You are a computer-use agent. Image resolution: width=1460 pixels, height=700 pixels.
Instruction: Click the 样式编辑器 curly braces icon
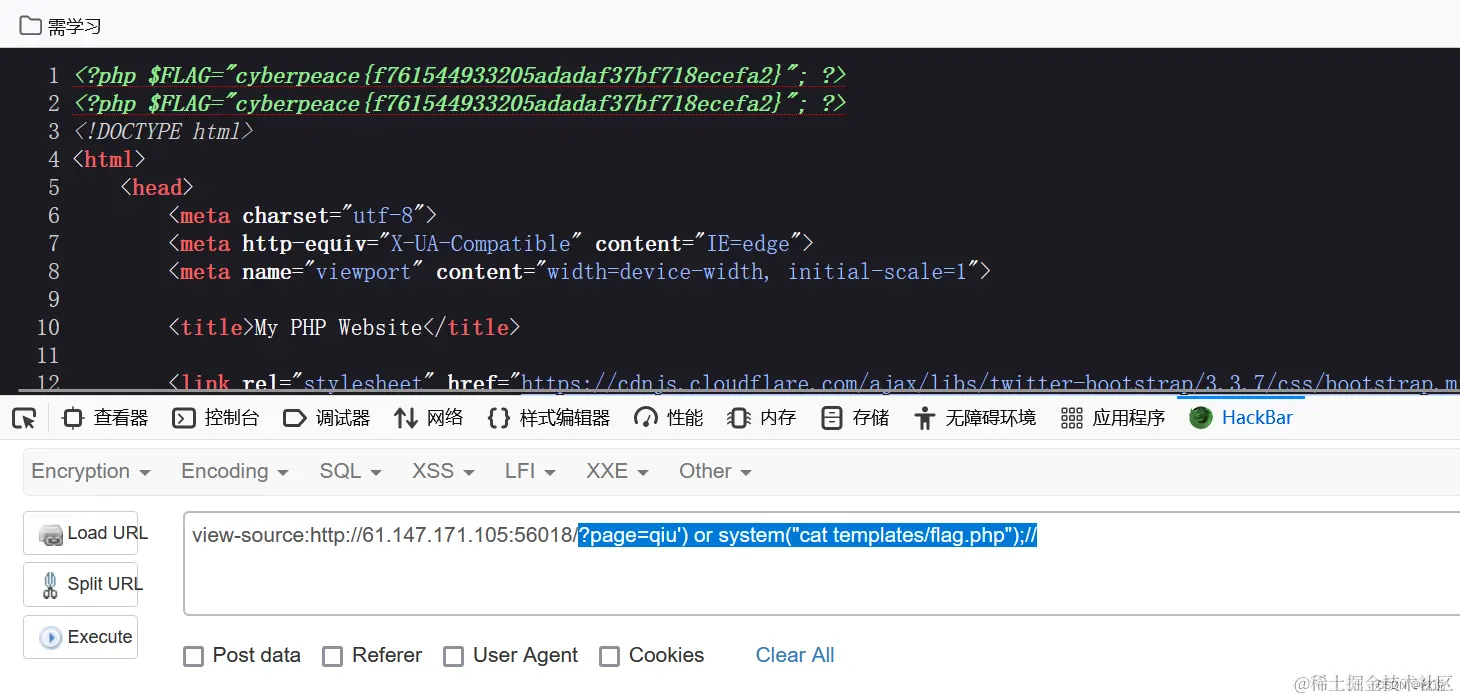click(x=499, y=418)
